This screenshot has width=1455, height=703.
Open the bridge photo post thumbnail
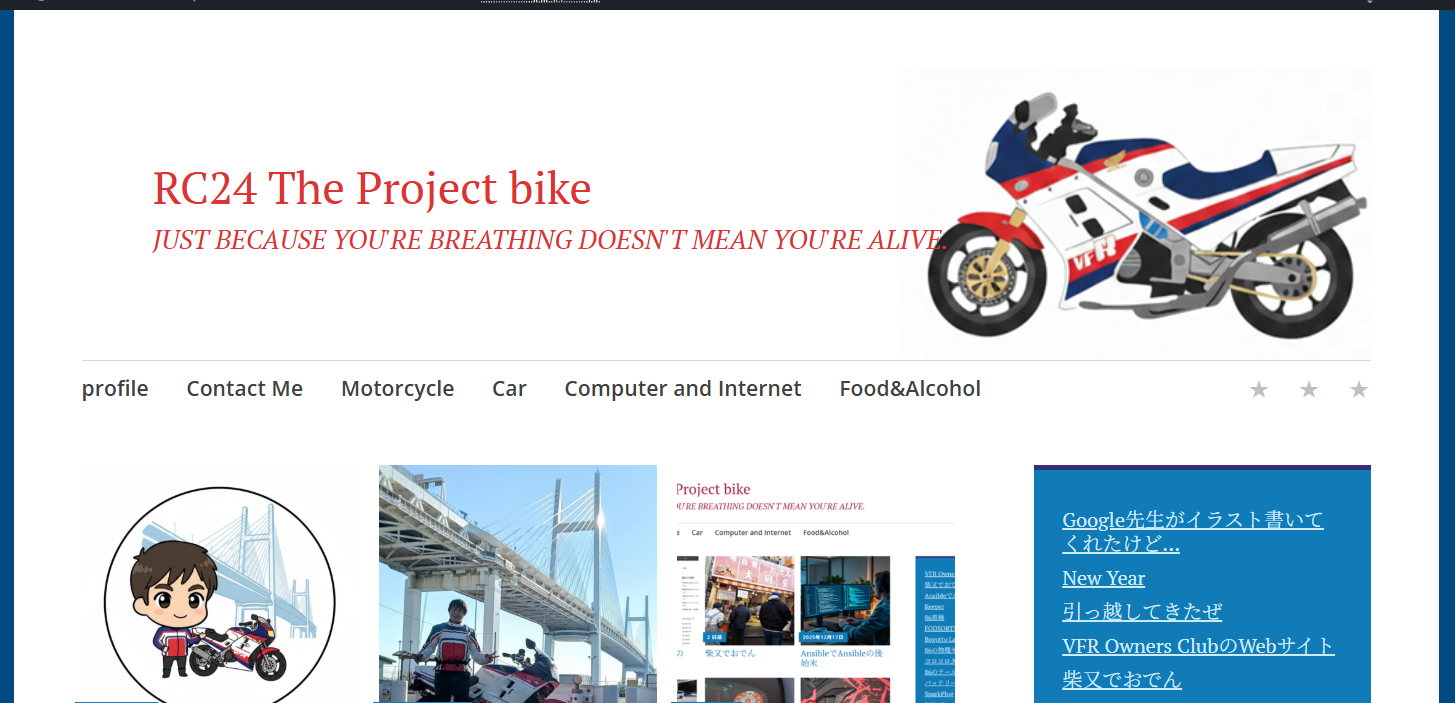coord(518,584)
